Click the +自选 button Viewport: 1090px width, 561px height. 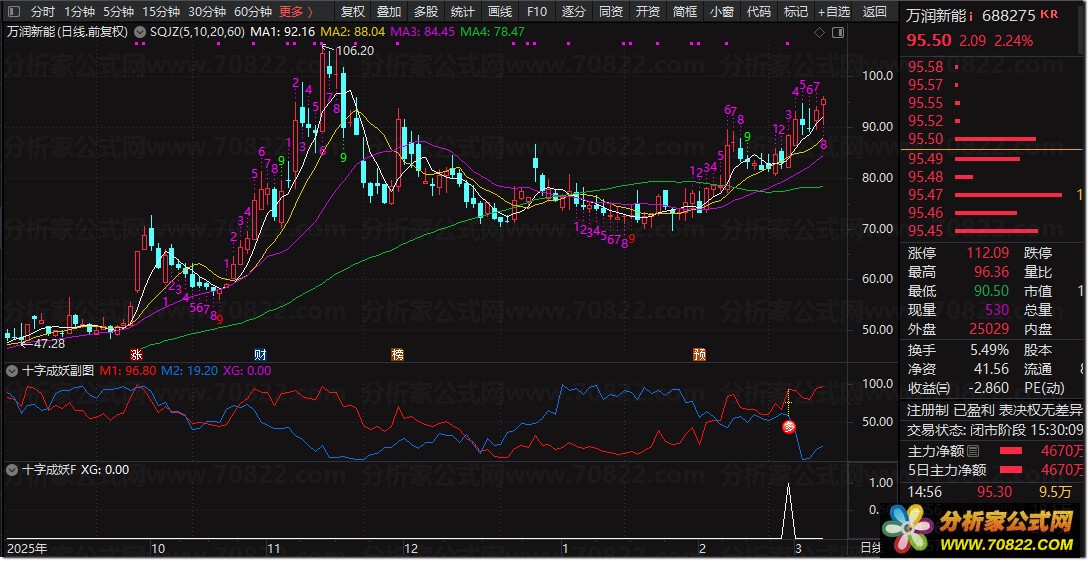833,12
